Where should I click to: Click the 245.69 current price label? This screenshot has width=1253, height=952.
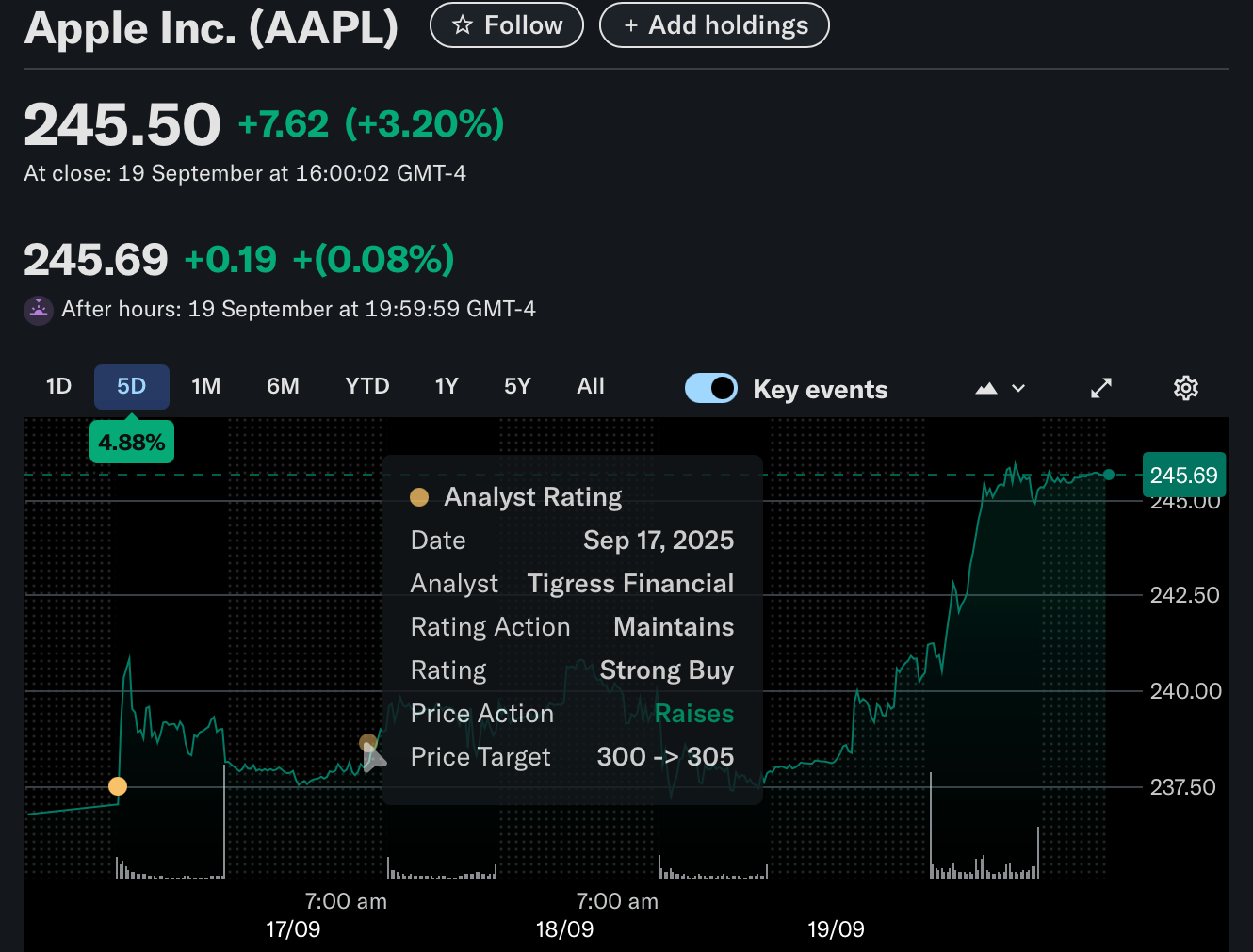coord(1183,476)
